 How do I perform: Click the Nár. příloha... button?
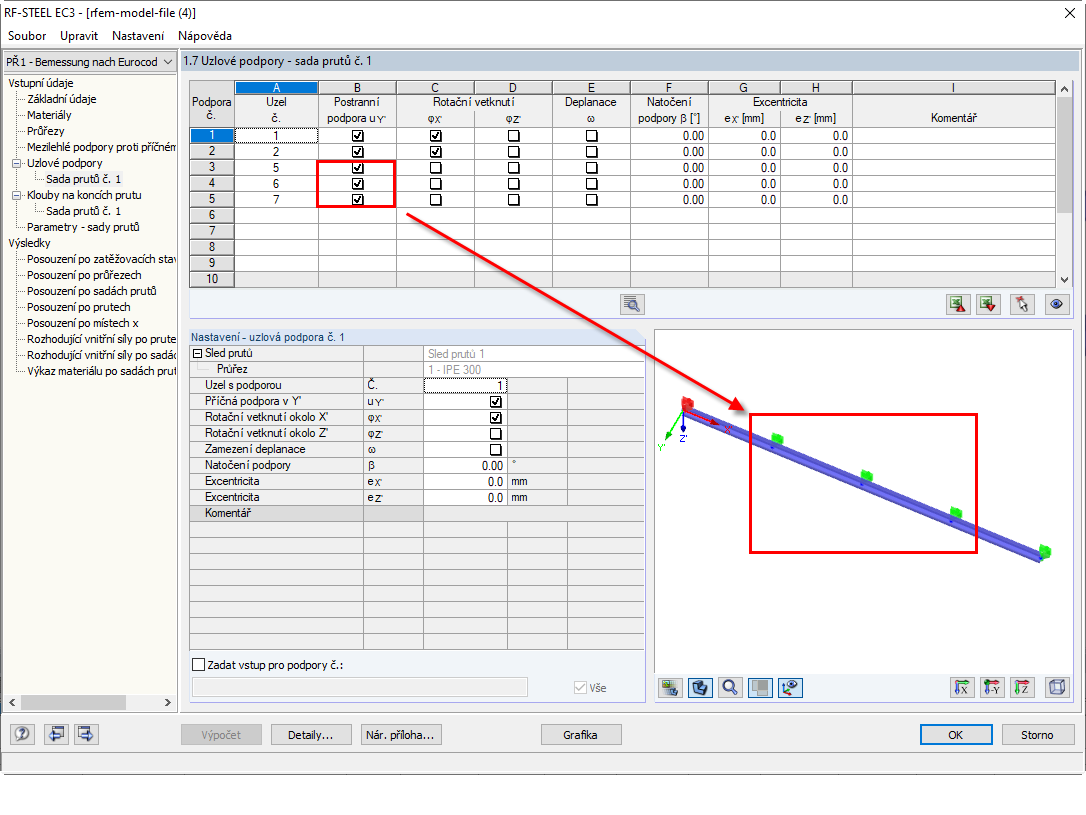click(x=401, y=735)
